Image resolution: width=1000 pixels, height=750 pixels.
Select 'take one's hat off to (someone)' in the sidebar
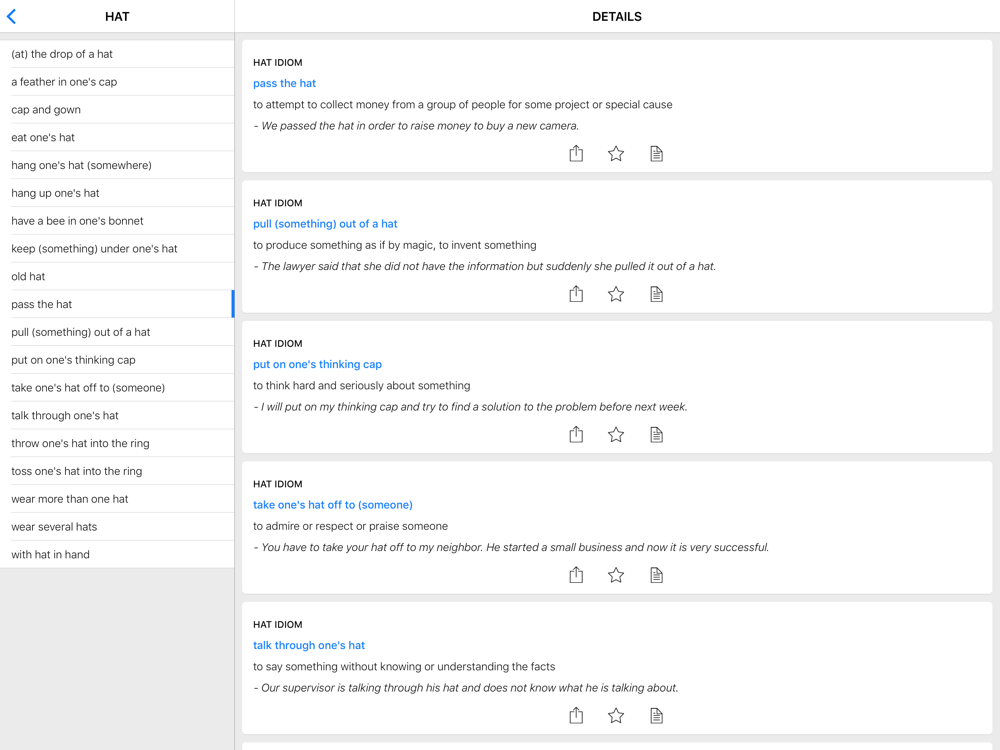(117, 388)
